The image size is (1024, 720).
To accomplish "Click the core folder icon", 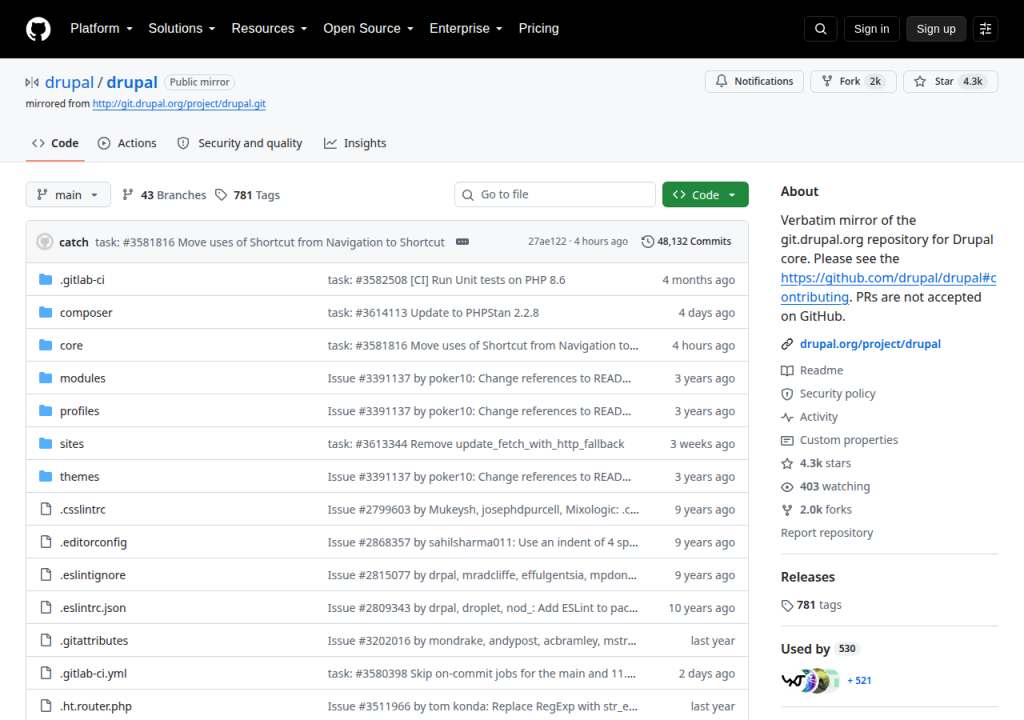I will (45, 345).
